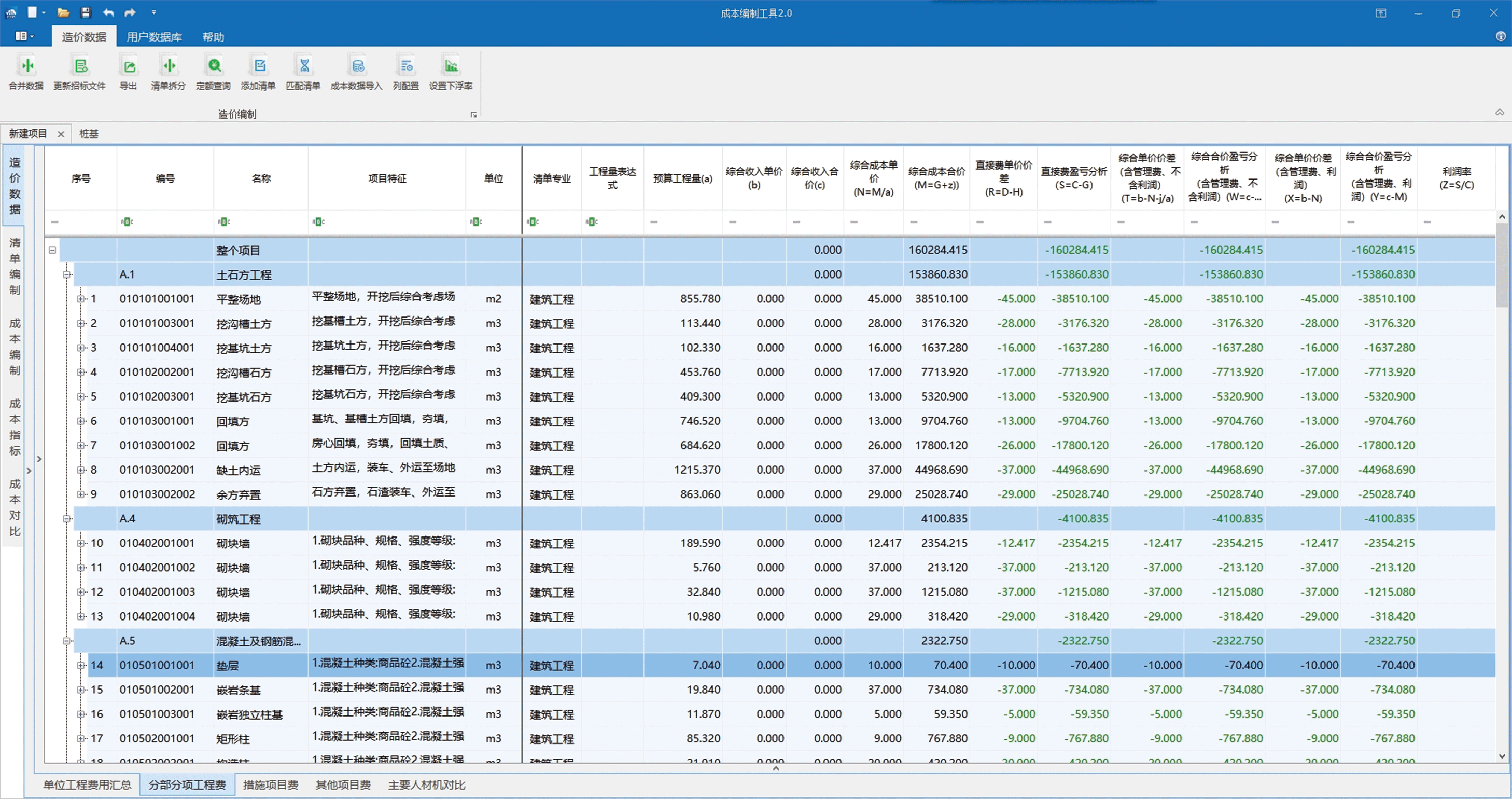This screenshot has width=1512, height=799.
Task: Click the open folder icon in title bar
Action: coord(63,12)
